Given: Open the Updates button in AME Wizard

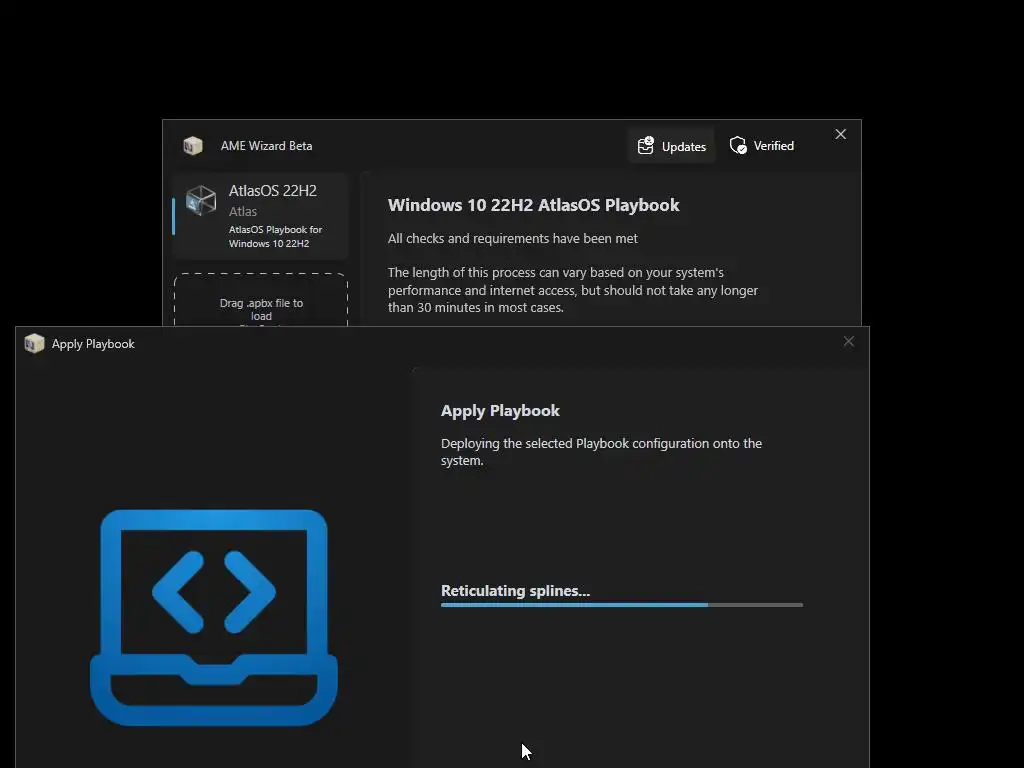Looking at the screenshot, I should tap(671, 146).
